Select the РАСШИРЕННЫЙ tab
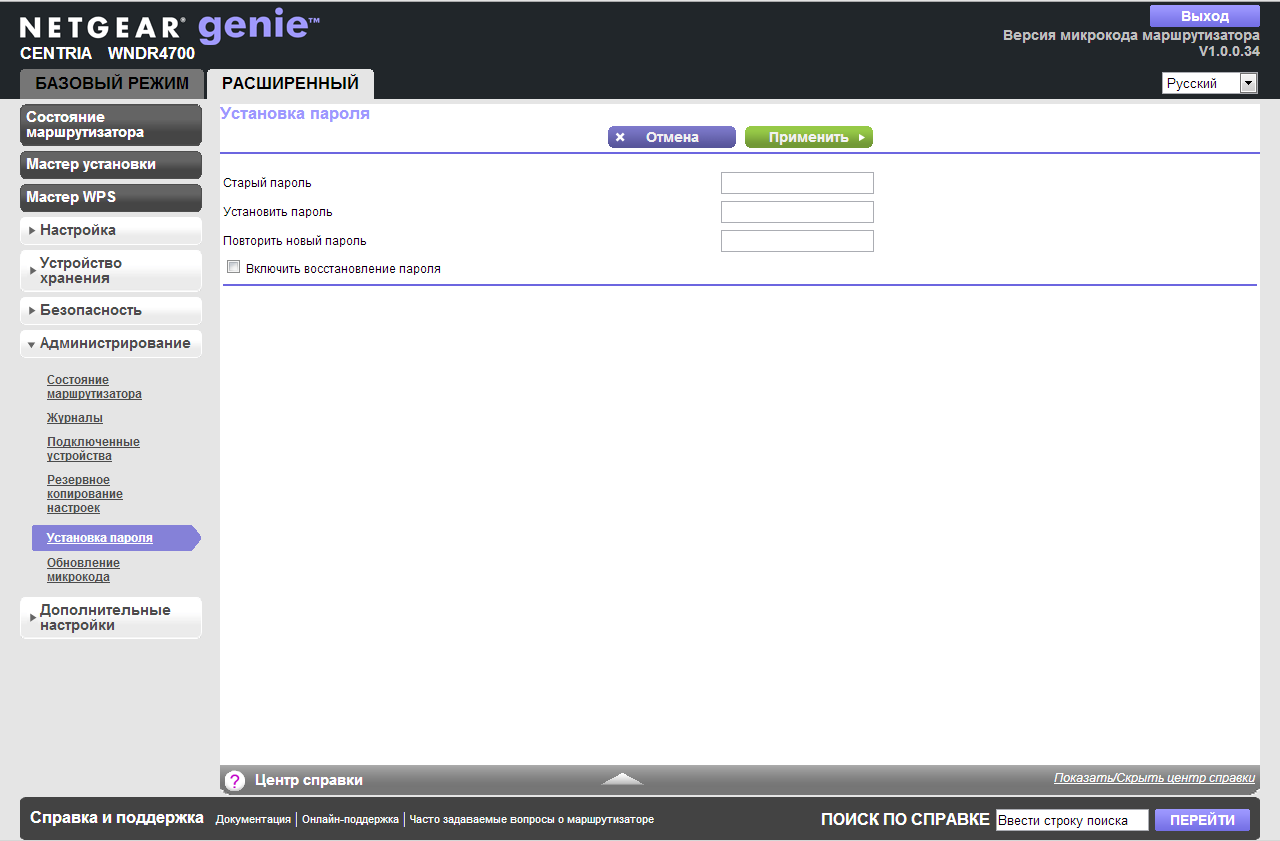1280x841 pixels. 290,84
